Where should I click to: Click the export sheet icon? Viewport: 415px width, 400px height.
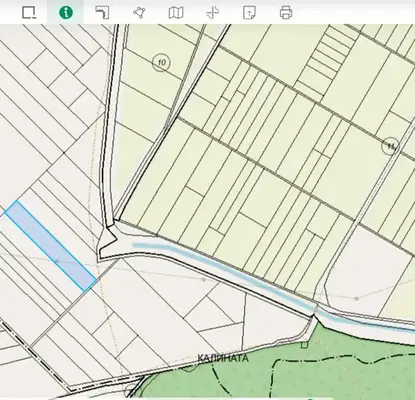[249, 13]
